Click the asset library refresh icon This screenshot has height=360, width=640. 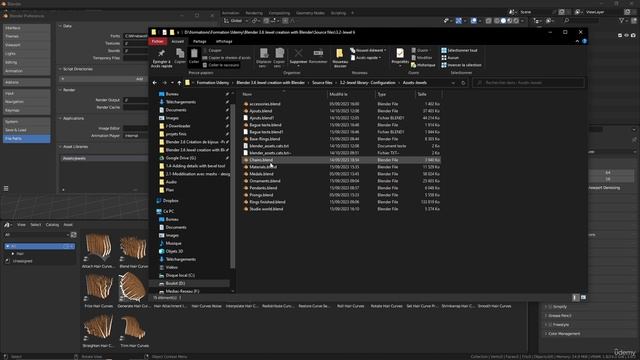click(x=73, y=235)
